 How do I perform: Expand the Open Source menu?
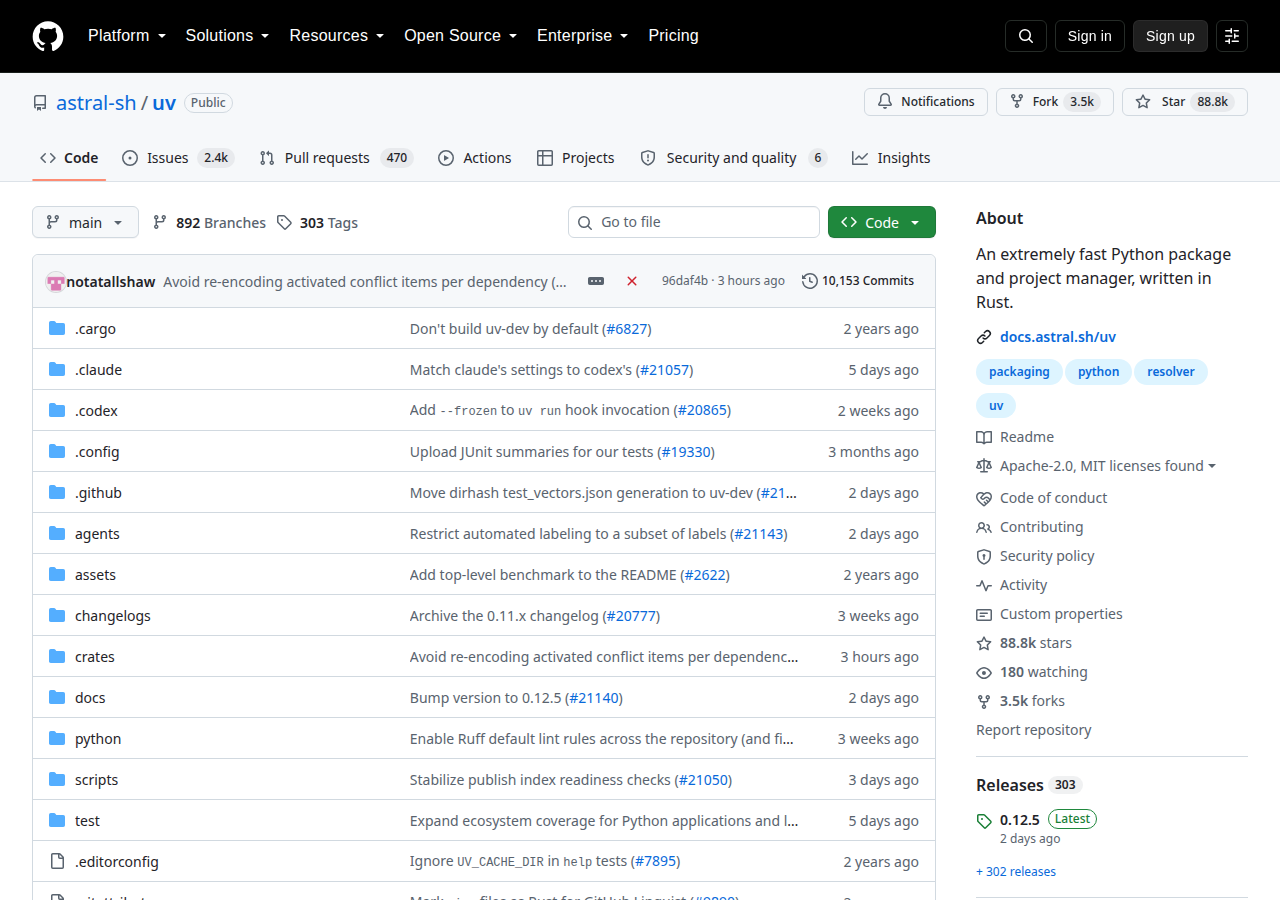[x=461, y=36]
